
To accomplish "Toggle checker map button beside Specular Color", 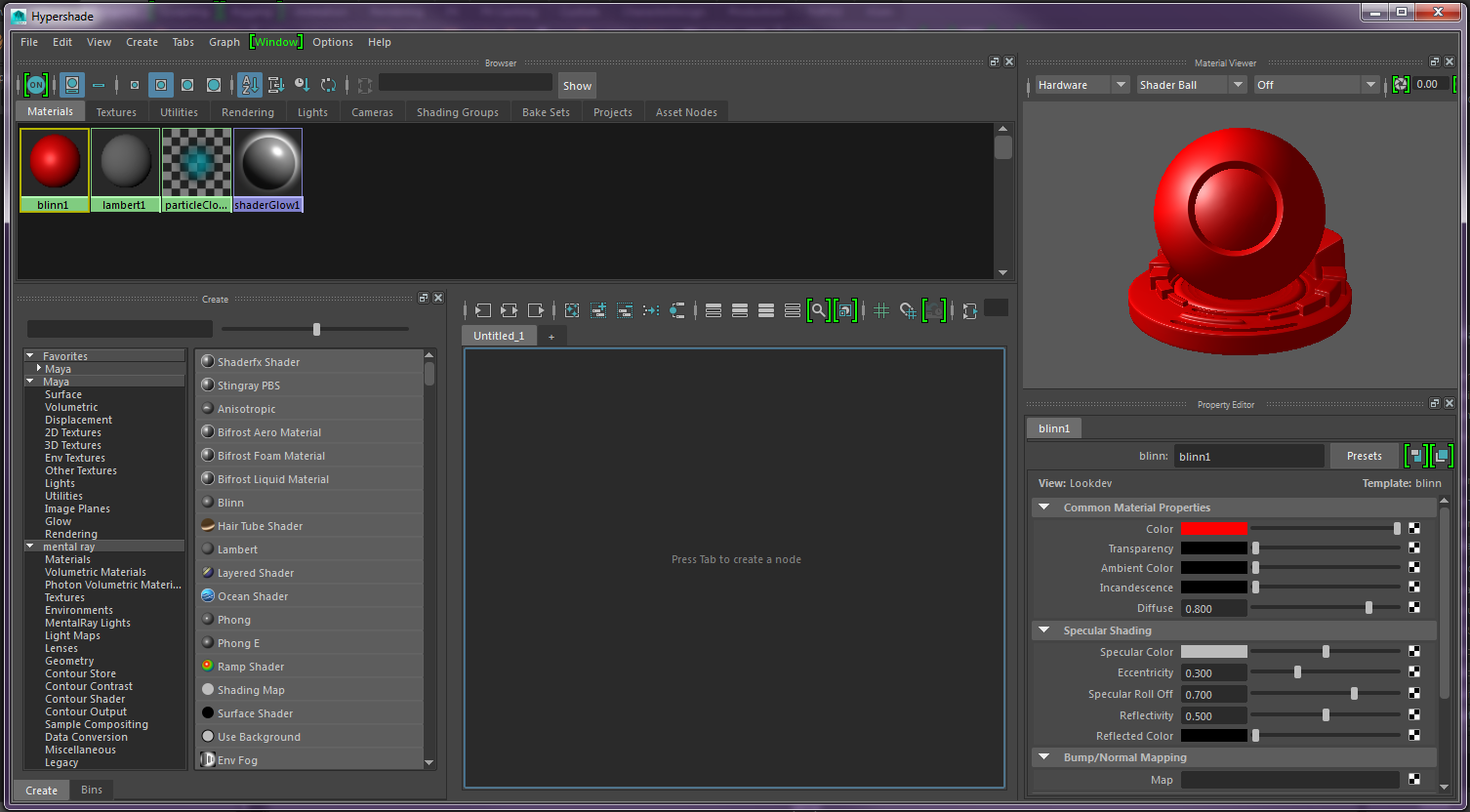I will 1414,651.
